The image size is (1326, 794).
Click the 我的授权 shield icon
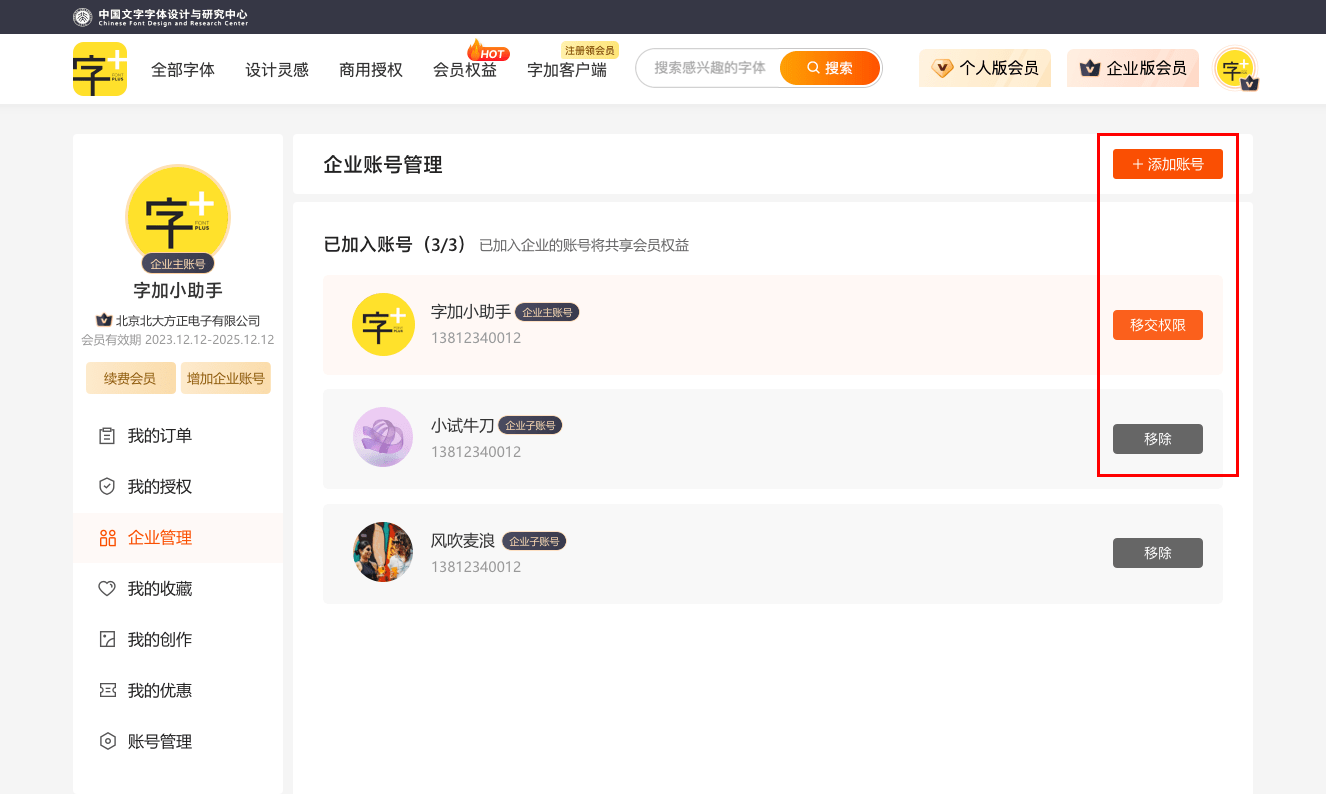[107, 487]
